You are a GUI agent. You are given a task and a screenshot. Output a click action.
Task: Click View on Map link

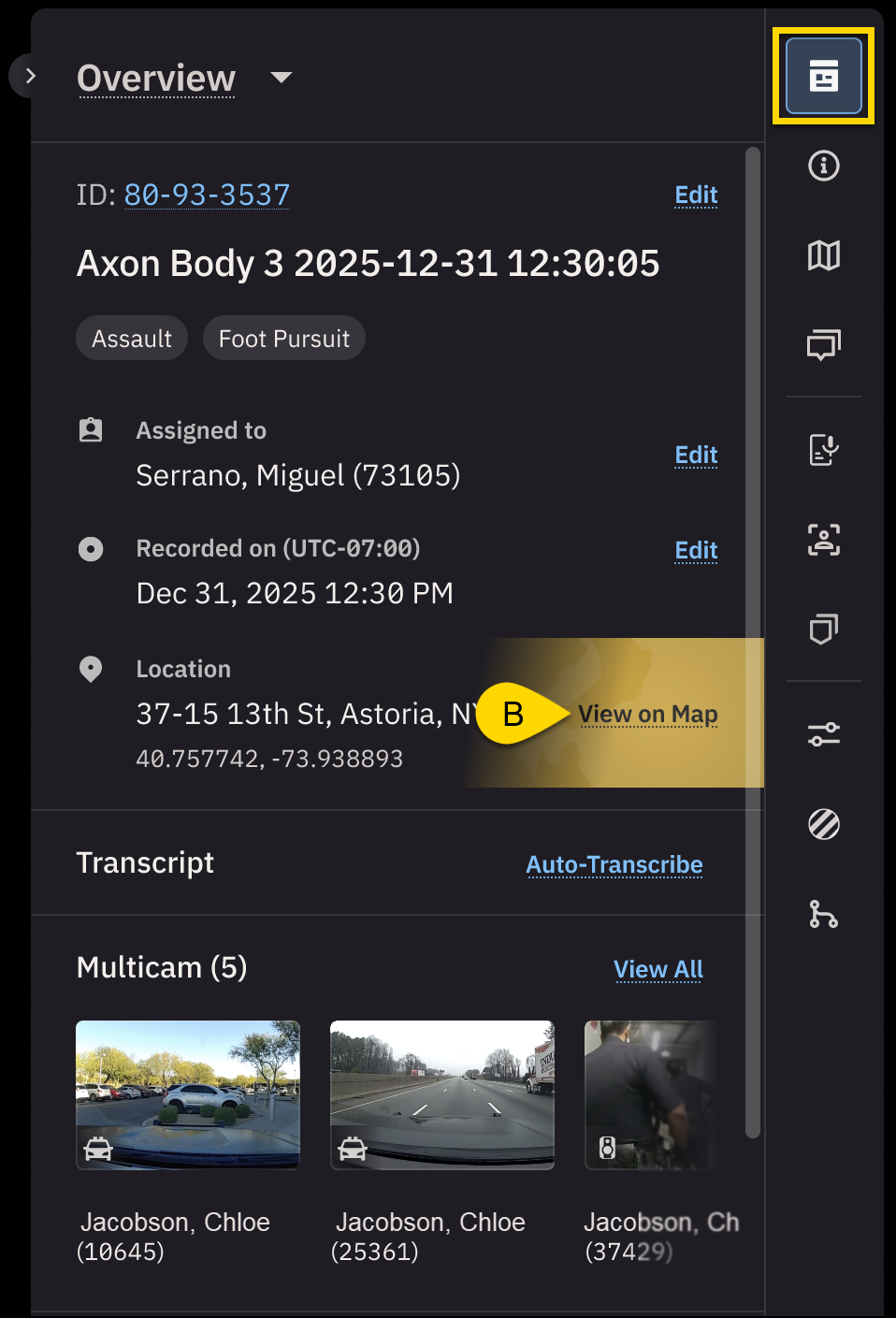[647, 715]
